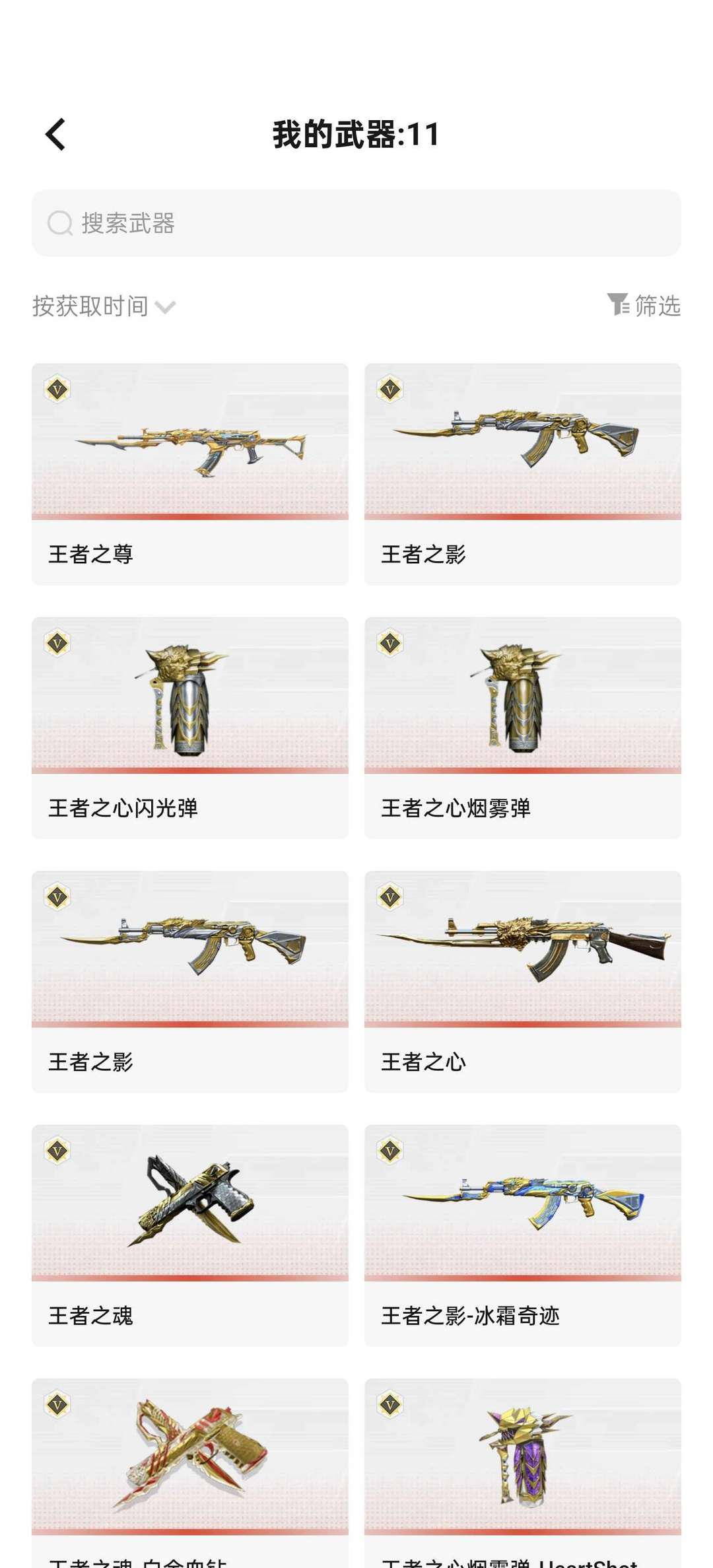Tap V badge on 王者之魂 card
713x1568 pixels.
(x=57, y=1151)
